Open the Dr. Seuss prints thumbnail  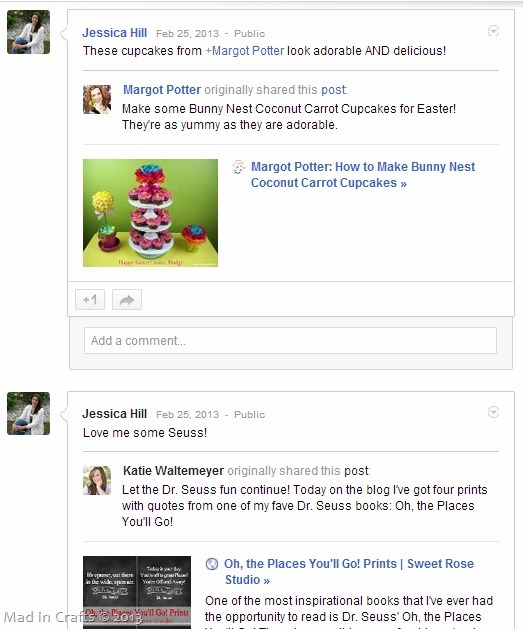click(137, 592)
